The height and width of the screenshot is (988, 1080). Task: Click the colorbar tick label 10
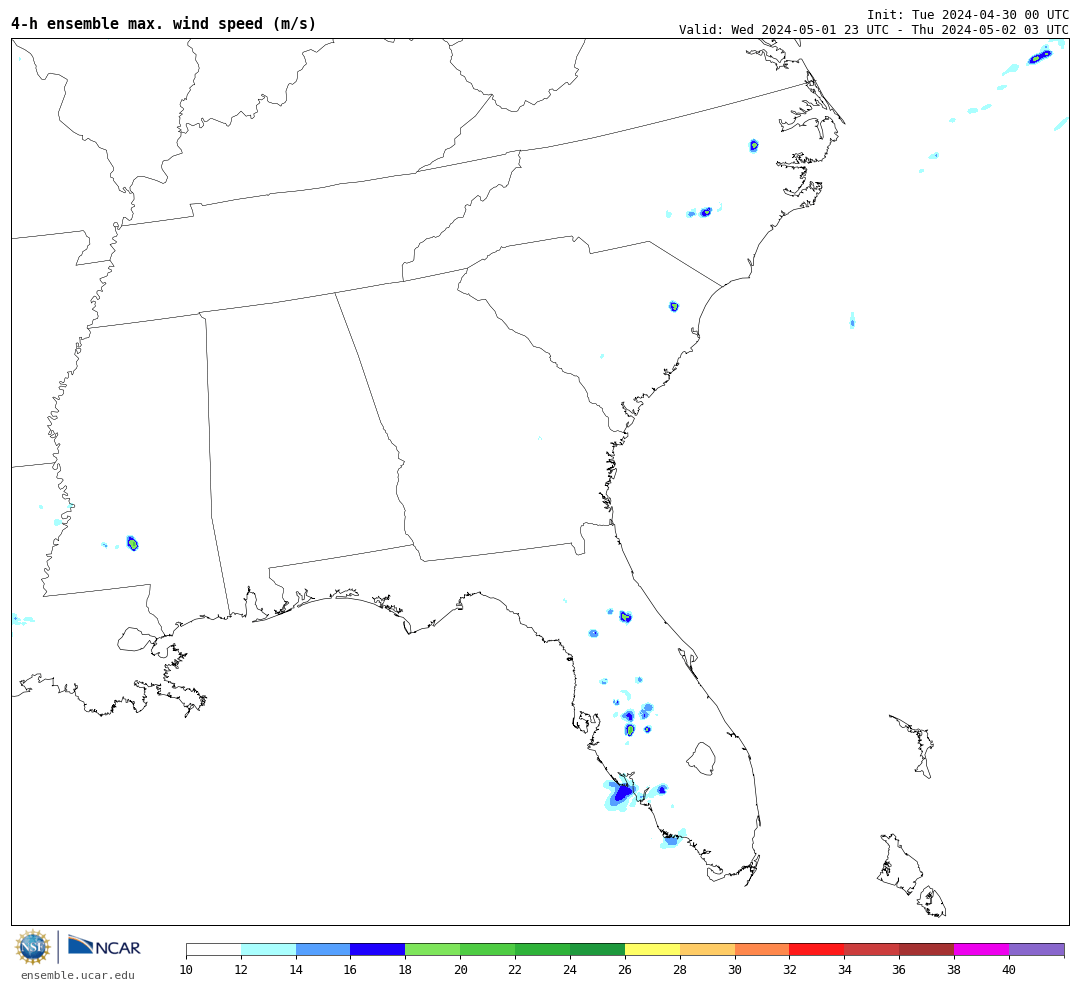tap(186, 970)
